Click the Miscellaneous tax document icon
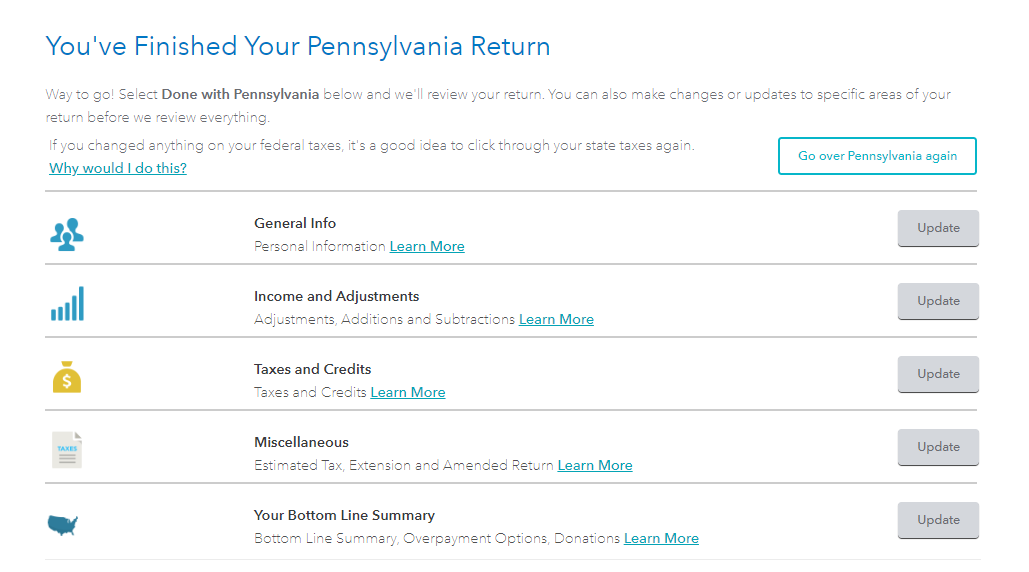1029x572 pixels. 67,450
